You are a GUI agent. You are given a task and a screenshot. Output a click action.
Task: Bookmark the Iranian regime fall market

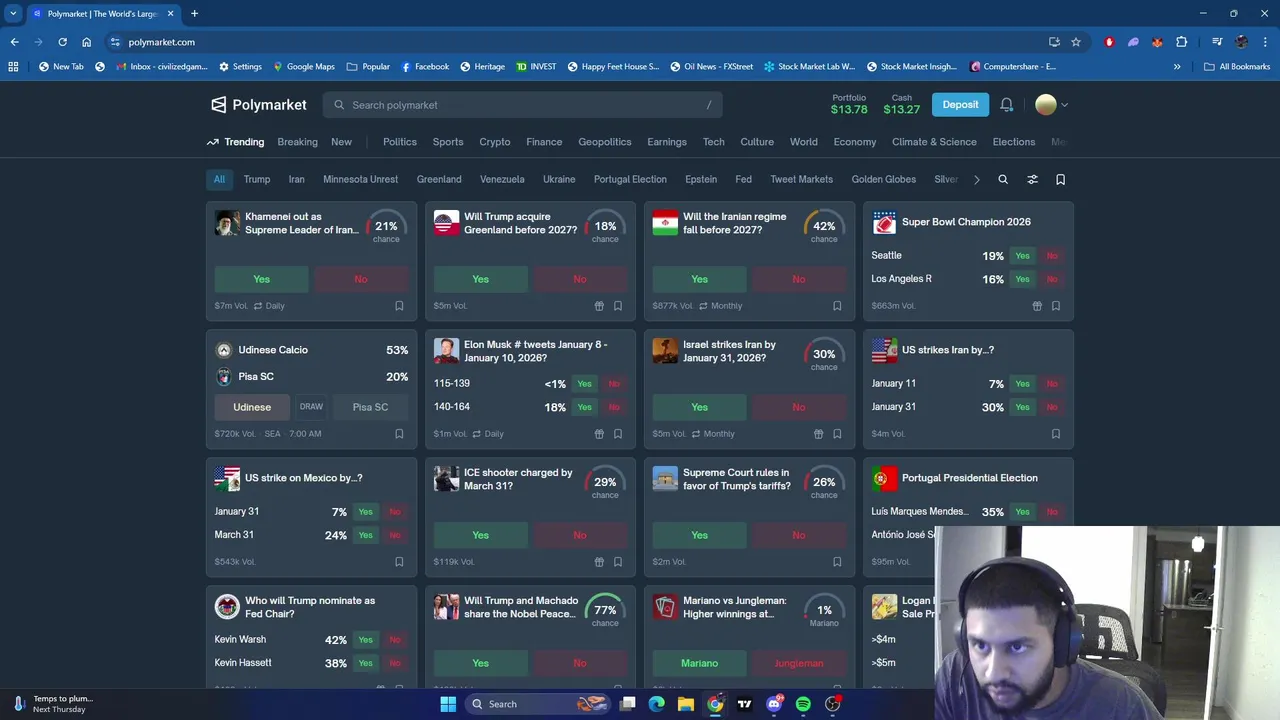point(837,306)
